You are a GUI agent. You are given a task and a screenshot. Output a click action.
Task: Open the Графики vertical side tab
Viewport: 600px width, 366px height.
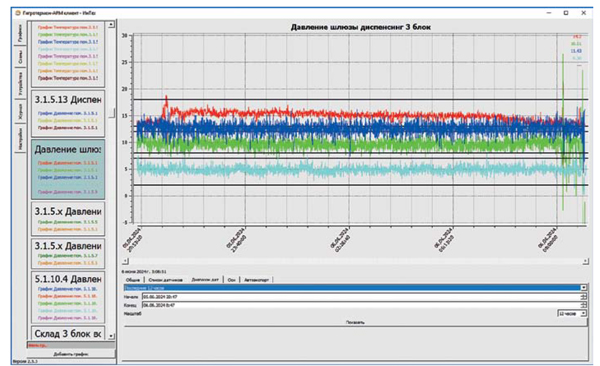coord(20,34)
